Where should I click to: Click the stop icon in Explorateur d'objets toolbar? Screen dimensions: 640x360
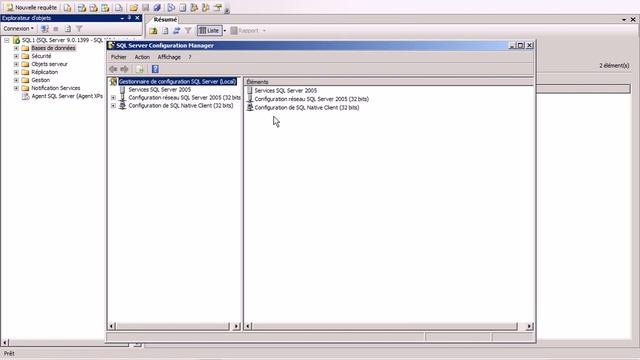[x=56, y=29]
